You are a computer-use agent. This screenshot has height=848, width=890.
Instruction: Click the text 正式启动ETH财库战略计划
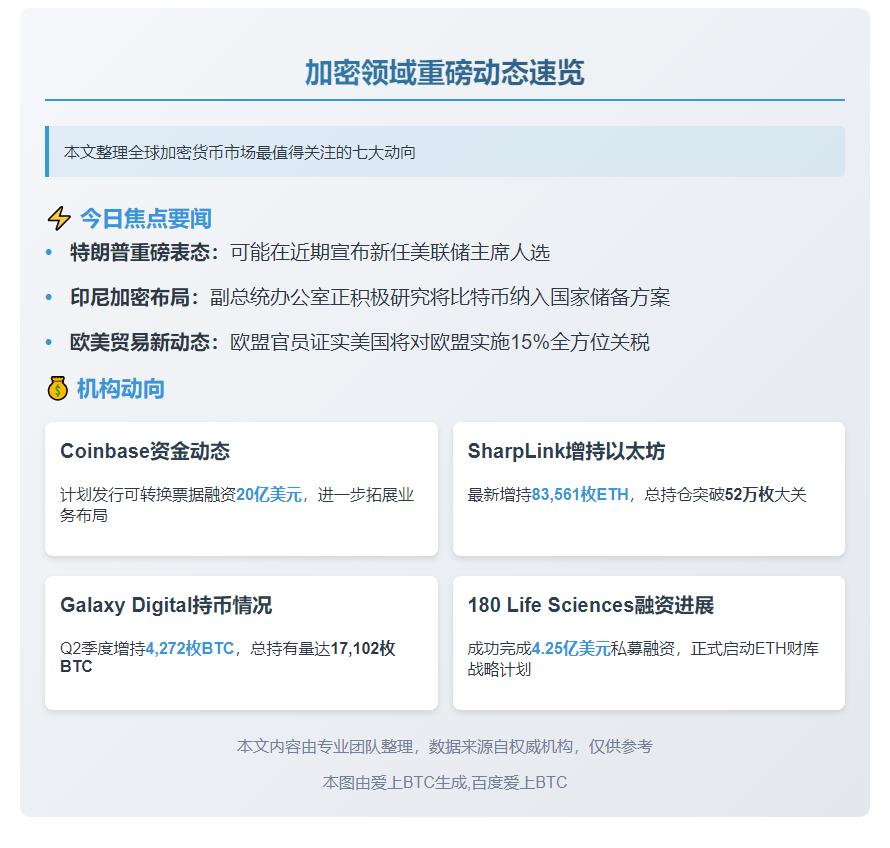point(643,659)
